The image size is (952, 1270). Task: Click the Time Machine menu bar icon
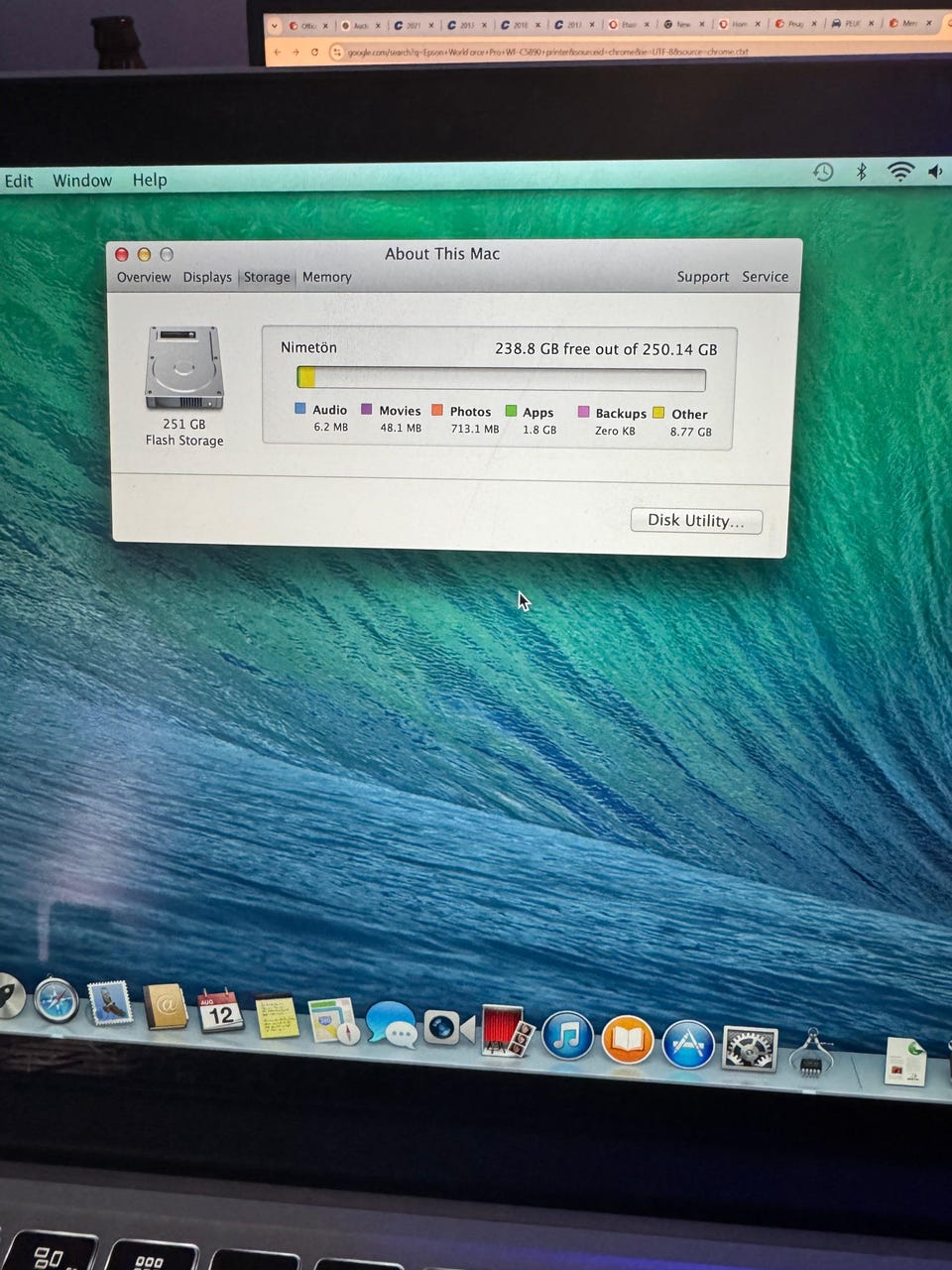[x=823, y=172]
